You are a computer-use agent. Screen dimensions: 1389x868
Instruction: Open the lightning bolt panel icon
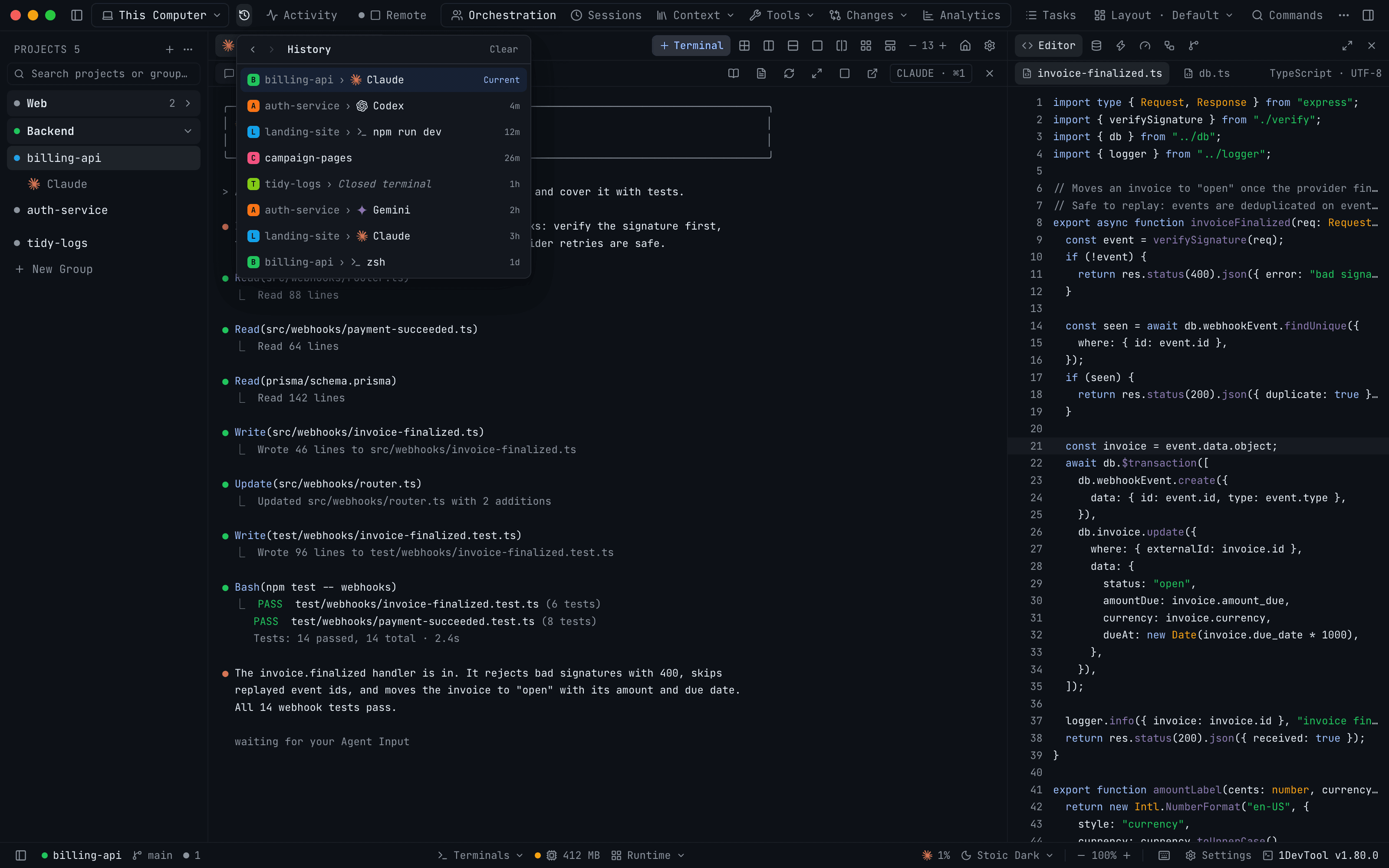[1120, 45]
